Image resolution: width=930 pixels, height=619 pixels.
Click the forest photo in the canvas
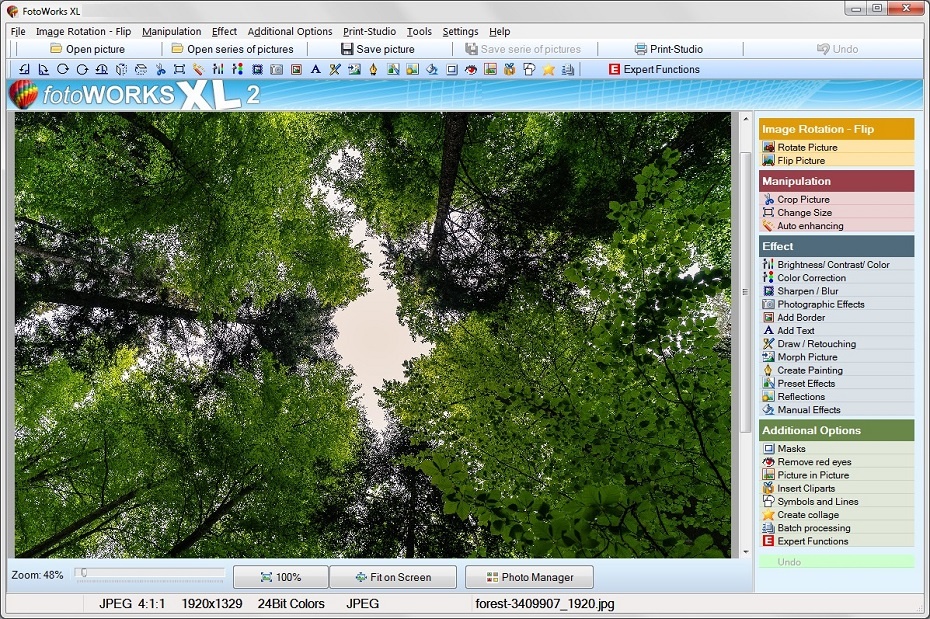tap(372, 335)
